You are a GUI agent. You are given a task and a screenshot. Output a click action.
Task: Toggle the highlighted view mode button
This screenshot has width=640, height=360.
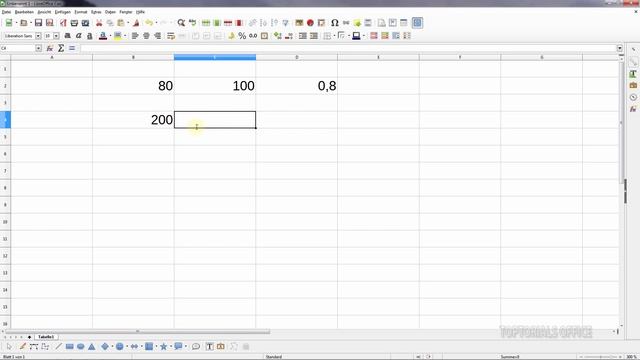pos(417,23)
